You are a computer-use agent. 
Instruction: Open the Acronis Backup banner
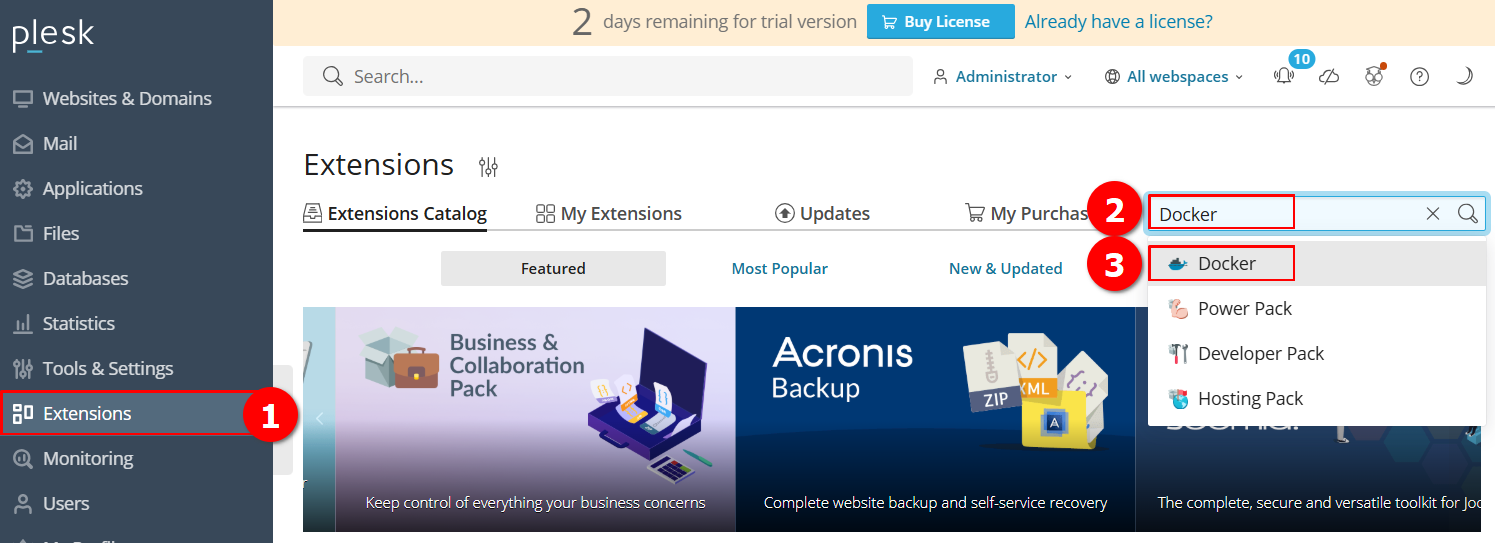pyautogui.click(x=935, y=419)
